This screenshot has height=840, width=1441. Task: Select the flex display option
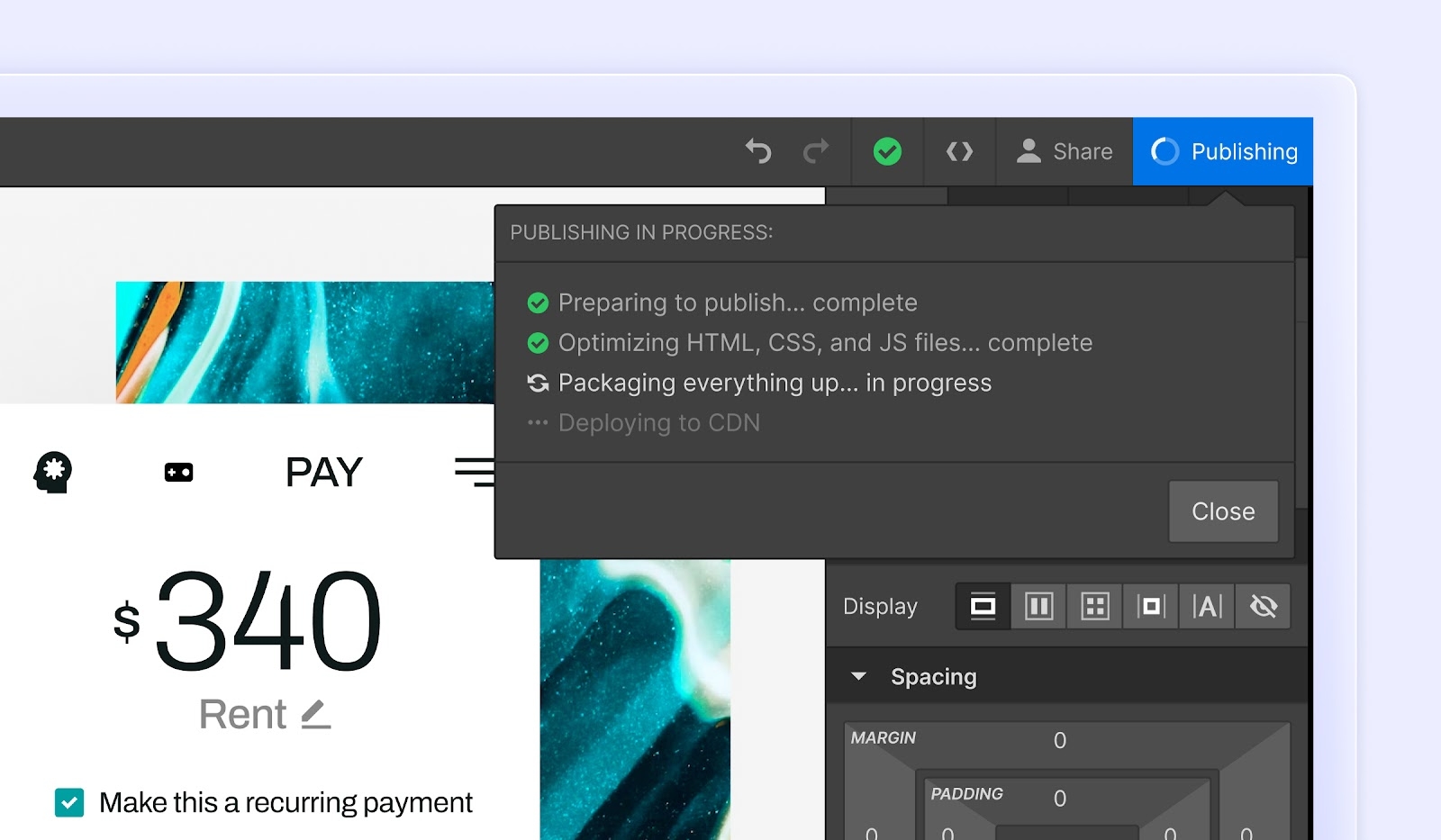(x=1038, y=606)
